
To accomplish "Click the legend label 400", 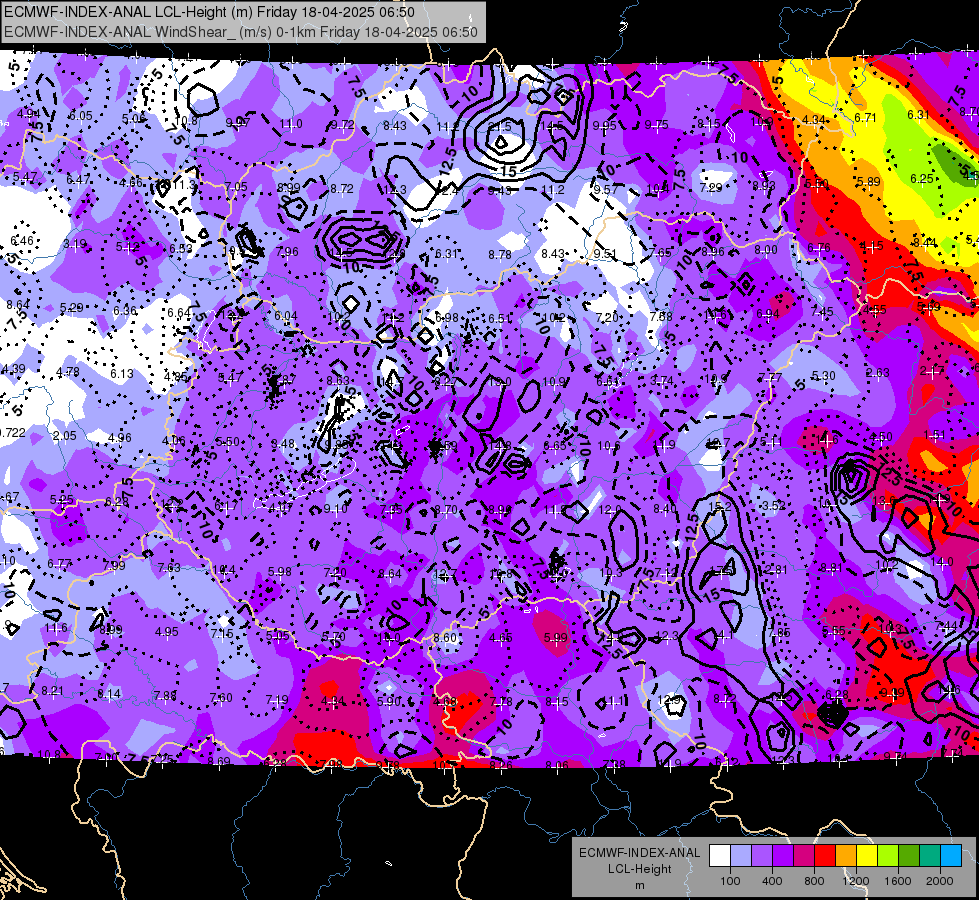I will 772,881.
